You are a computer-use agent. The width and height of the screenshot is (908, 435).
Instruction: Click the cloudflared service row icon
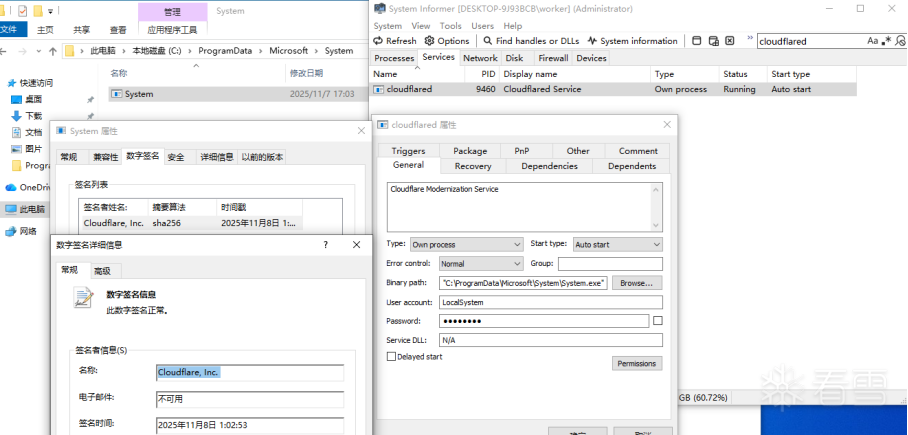(379, 89)
